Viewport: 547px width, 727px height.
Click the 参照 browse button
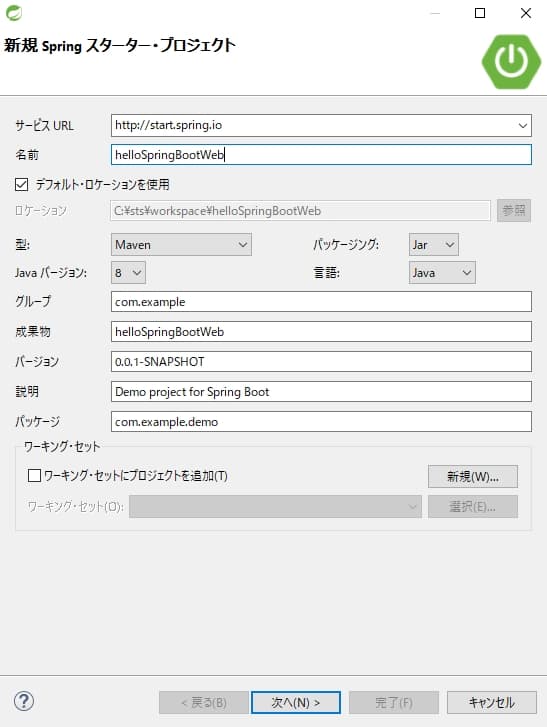click(x=514, y=210)
